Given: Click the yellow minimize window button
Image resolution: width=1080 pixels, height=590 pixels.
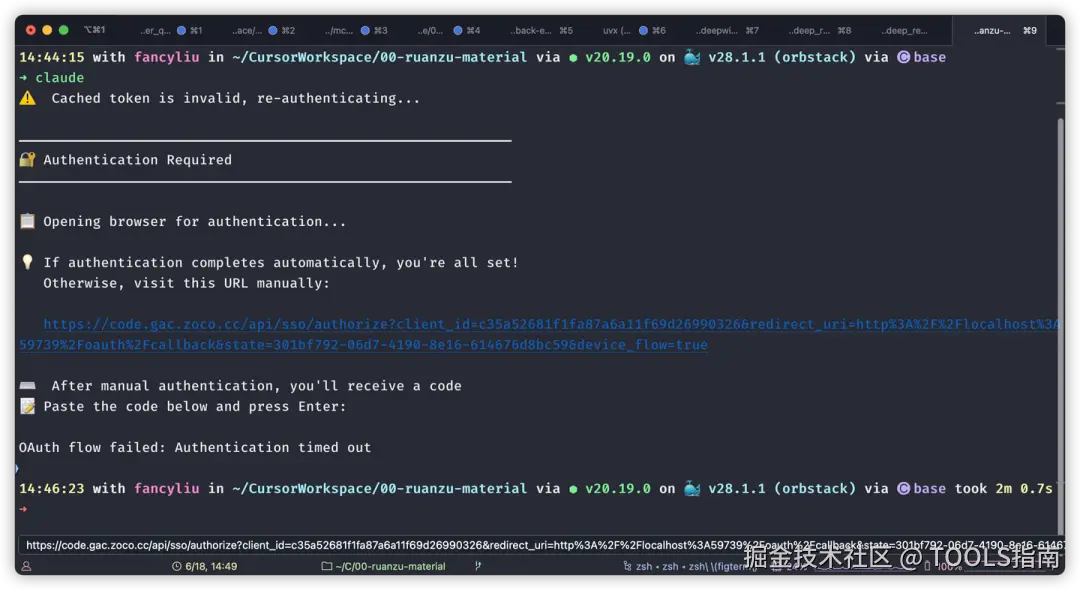Looking at the screenshot, I should click(x=47, y=30).
